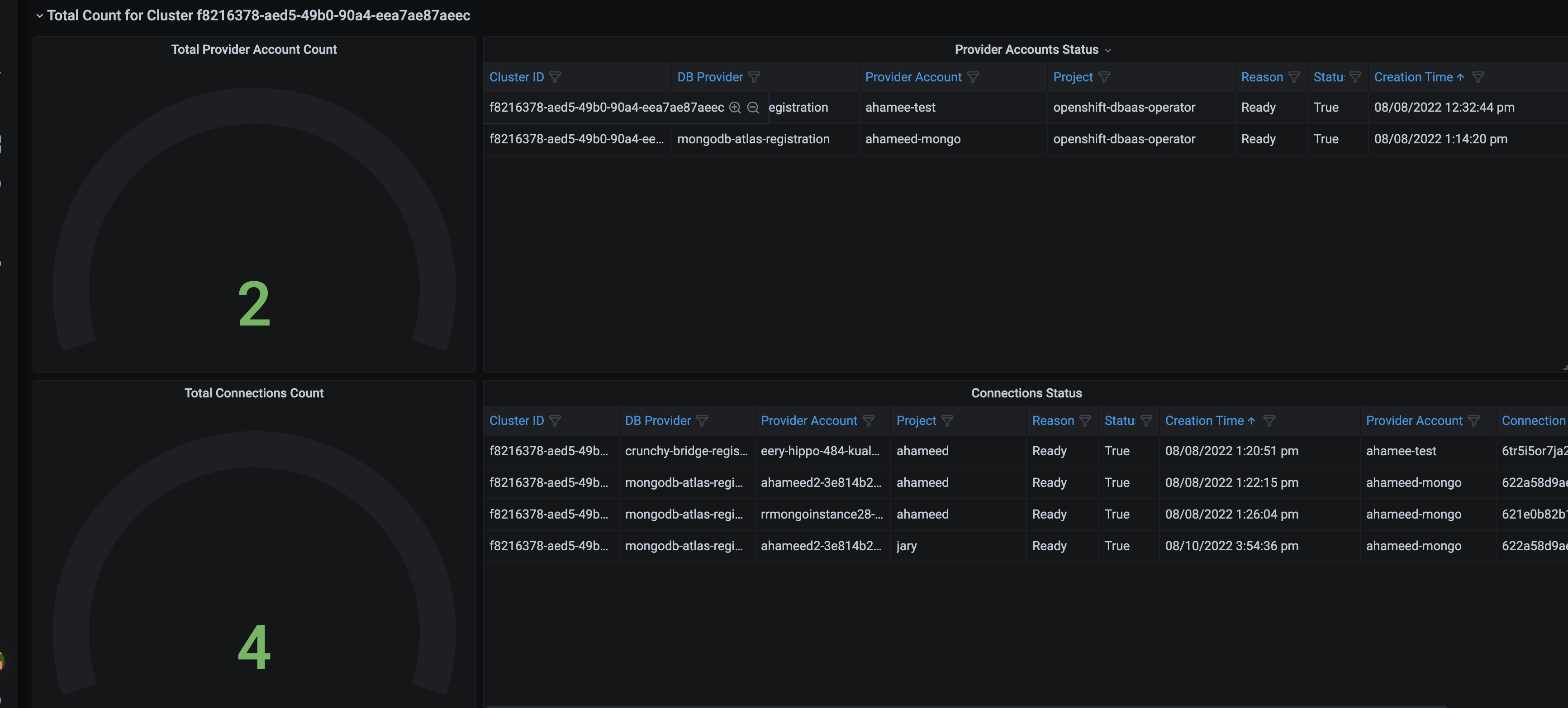Image resolution: width=1568 pixels, height=708 pixels.
Task: Click the Total Connections Count panel title
Action: (x=254, y=393)
